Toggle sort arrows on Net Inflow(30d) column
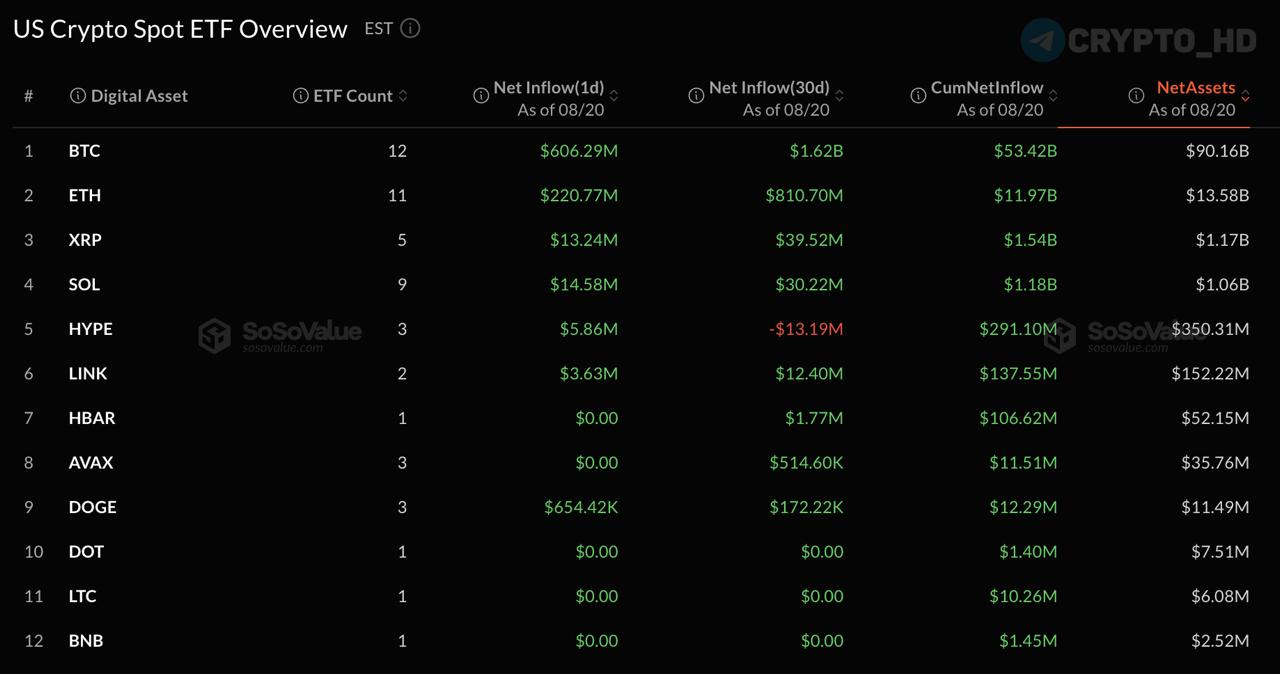This screenshot has width=1280, height=674. [x=839, y=96]
